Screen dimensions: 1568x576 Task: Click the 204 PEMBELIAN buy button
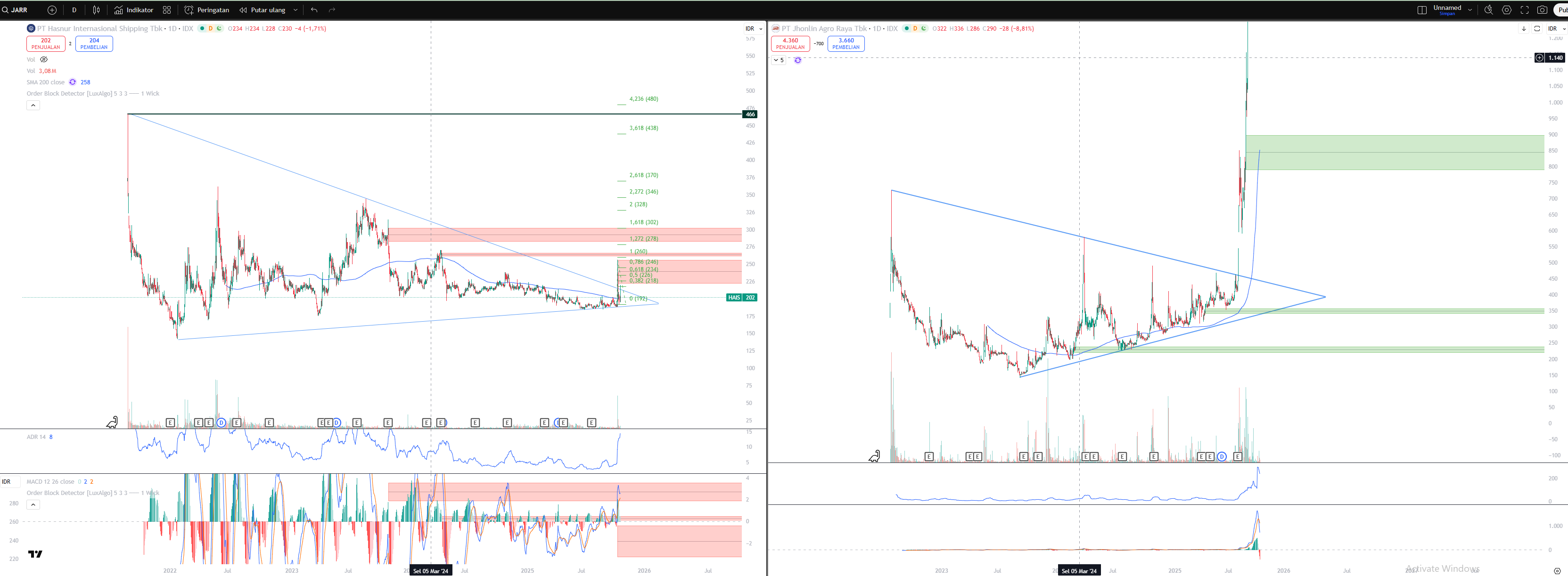pyautogui.click(x=94, y=44)
